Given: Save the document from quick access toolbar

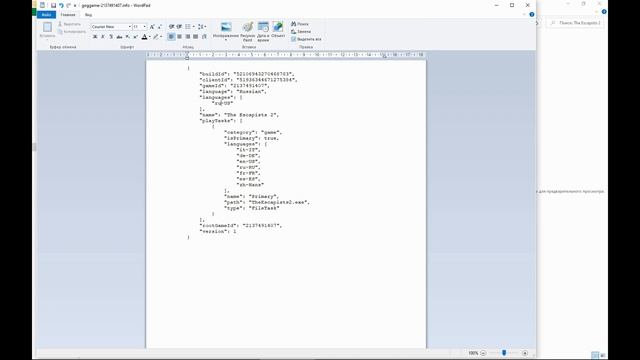Looking at the screenshot, I should 53,5.
